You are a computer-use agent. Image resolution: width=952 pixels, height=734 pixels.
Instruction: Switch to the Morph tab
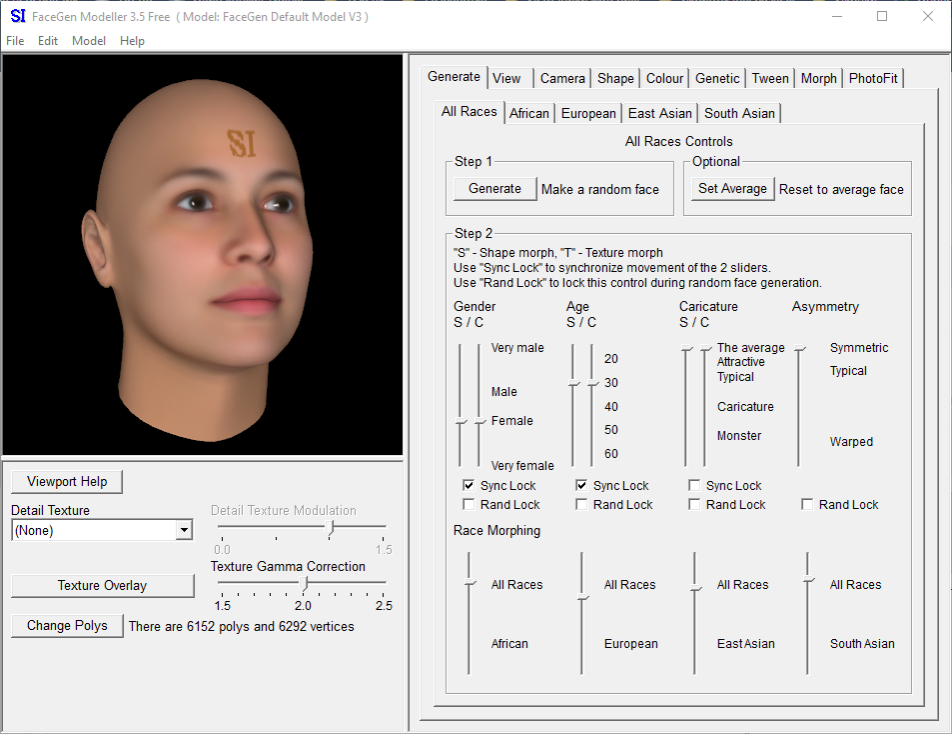pyautogui.click(x=818, y=78)
